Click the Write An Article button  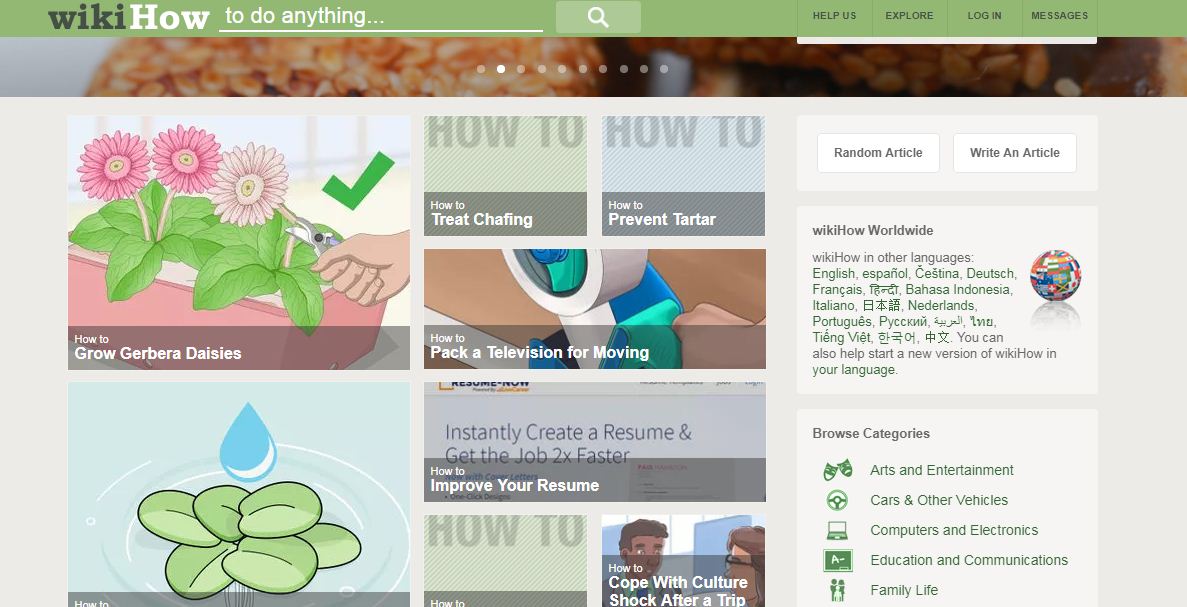click(1014, 153)
